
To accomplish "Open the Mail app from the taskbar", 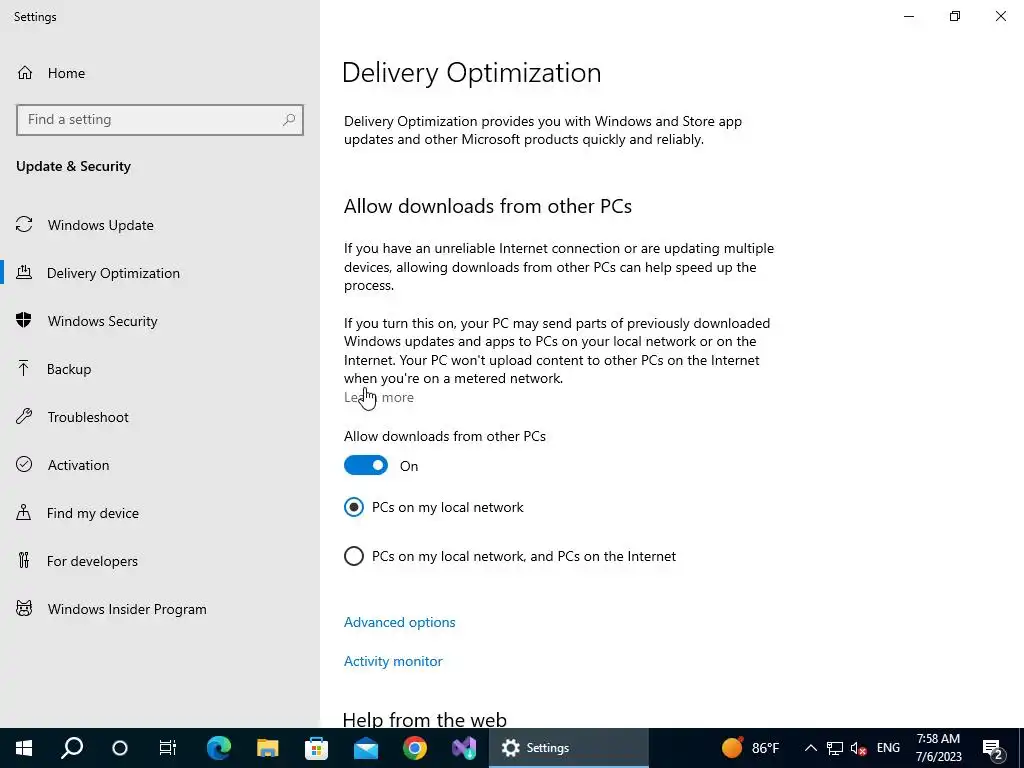I will click(366, 748).
